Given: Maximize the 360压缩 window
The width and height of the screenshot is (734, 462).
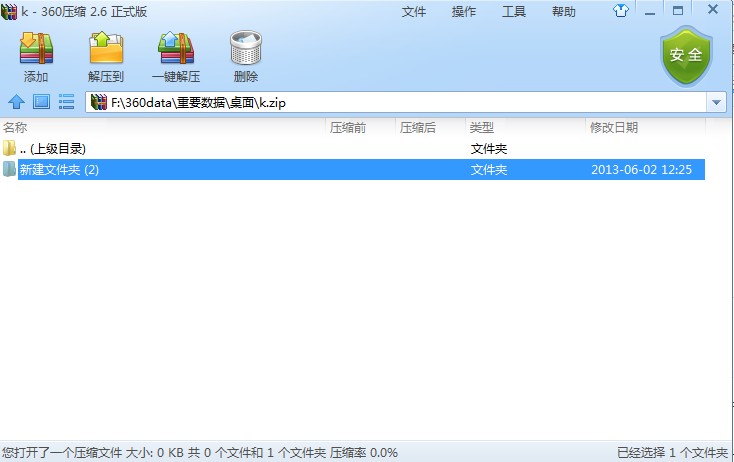Looking at the screenshot, I should tap(678, 11).
